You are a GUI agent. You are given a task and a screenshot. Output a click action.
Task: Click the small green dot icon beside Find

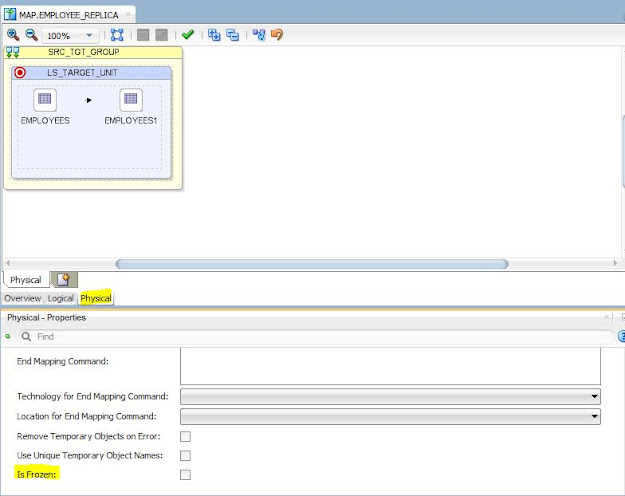point(8,336)
